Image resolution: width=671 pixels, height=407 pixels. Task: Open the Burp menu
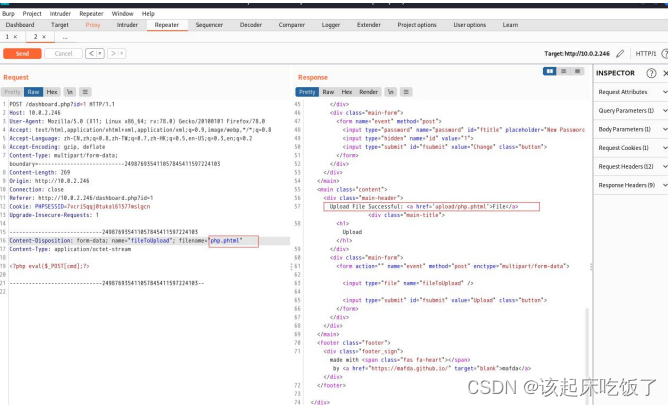point(8,14)
